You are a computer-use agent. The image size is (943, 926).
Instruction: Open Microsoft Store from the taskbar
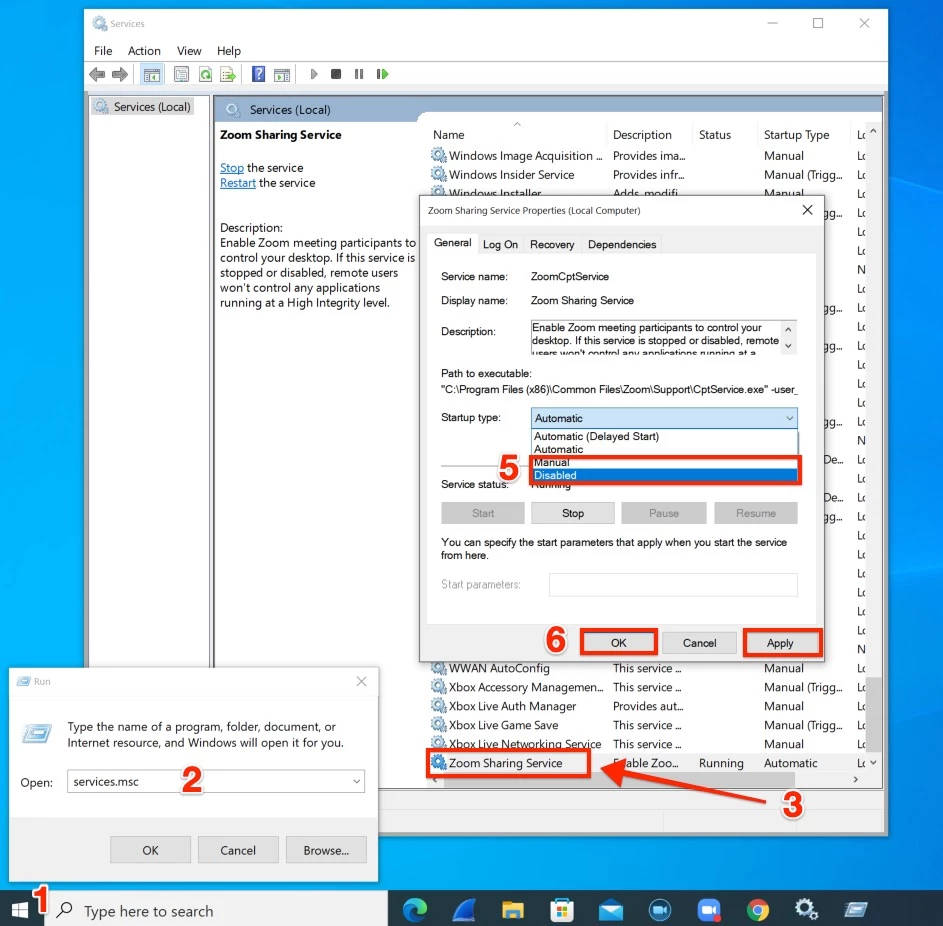562,910
